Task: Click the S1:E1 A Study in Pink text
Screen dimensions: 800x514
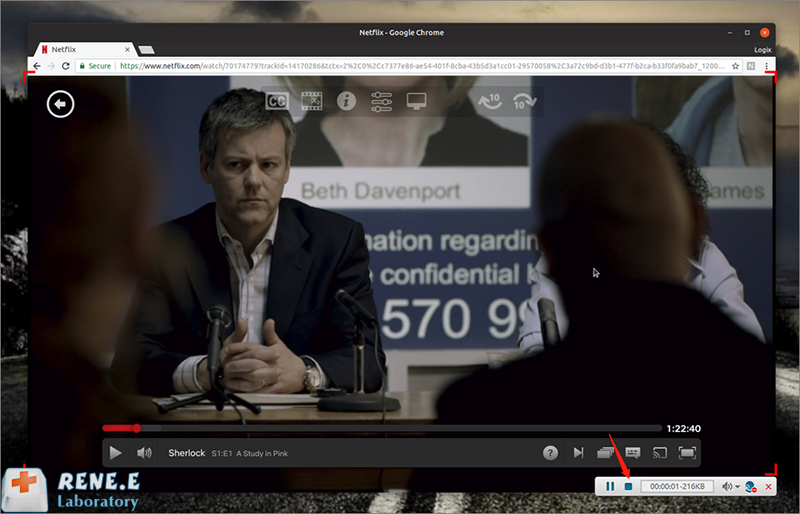Action: [x=249, y=453]
